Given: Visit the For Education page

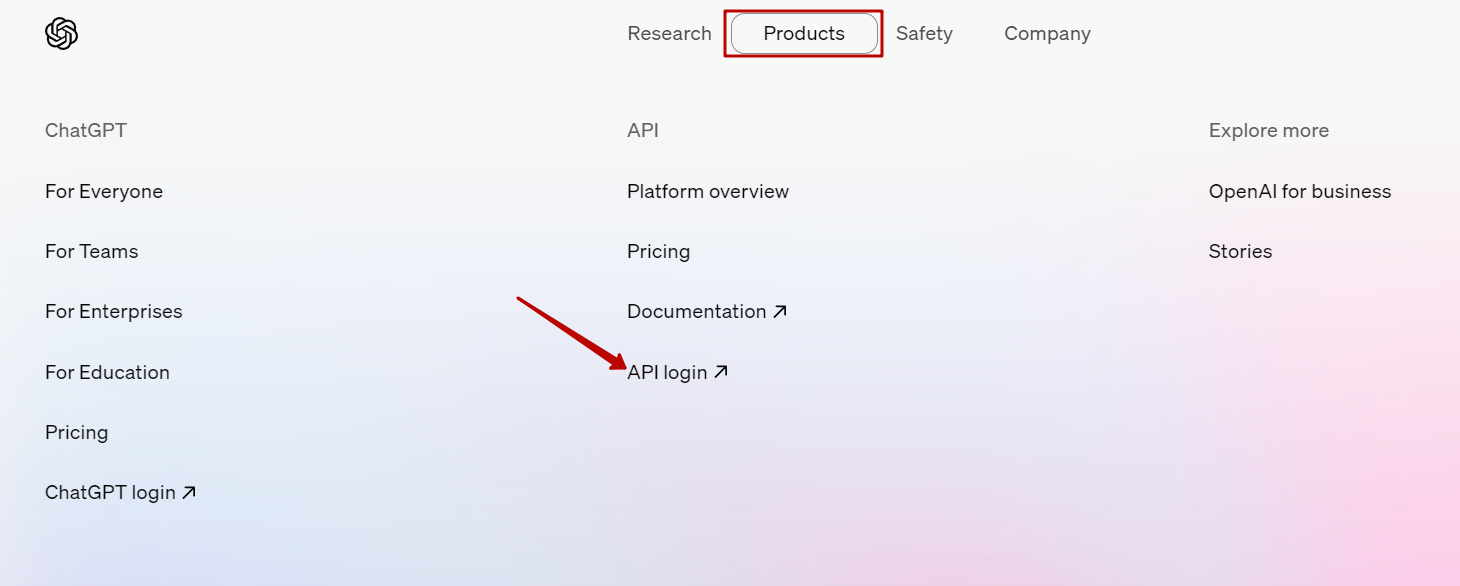Looking at the screenshot, I should [x=107, y=372].
